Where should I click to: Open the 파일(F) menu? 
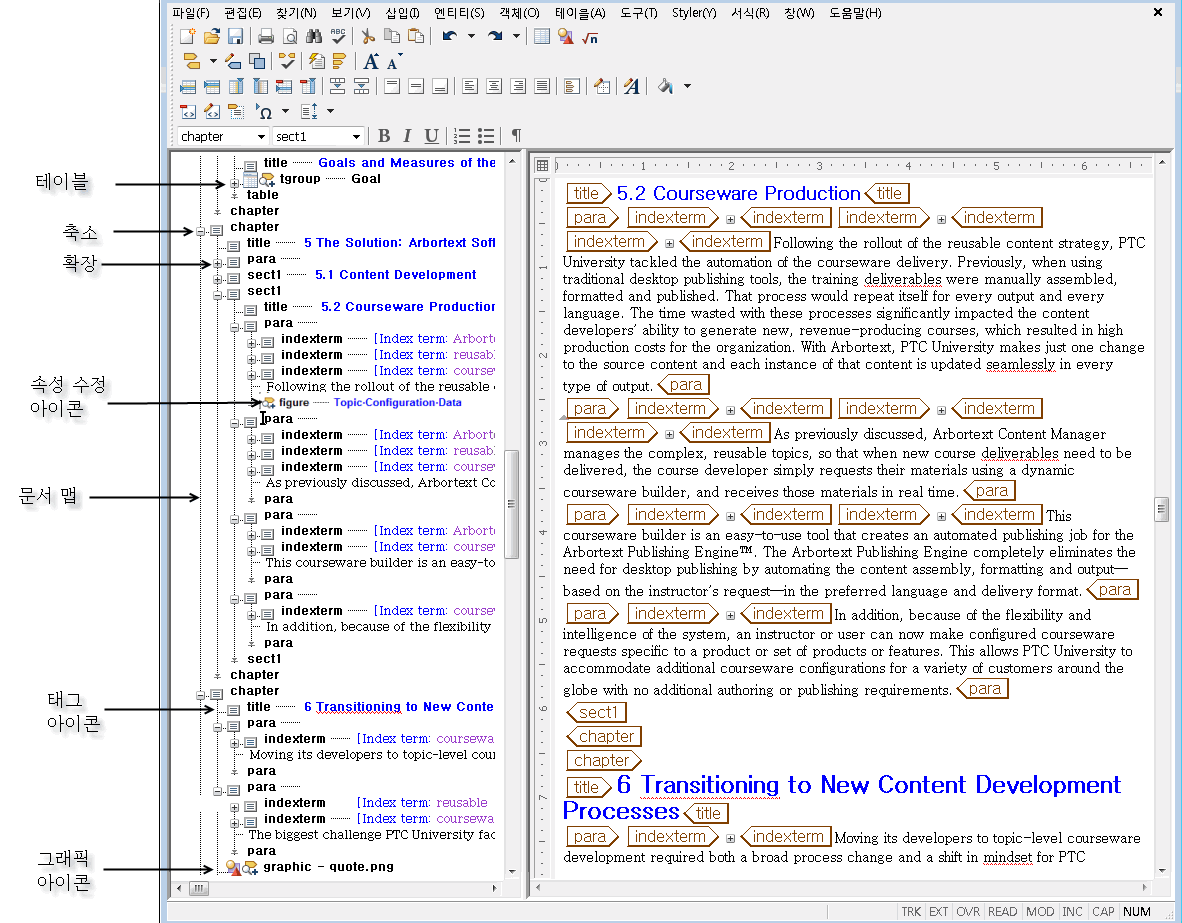(x=191, y=13)
